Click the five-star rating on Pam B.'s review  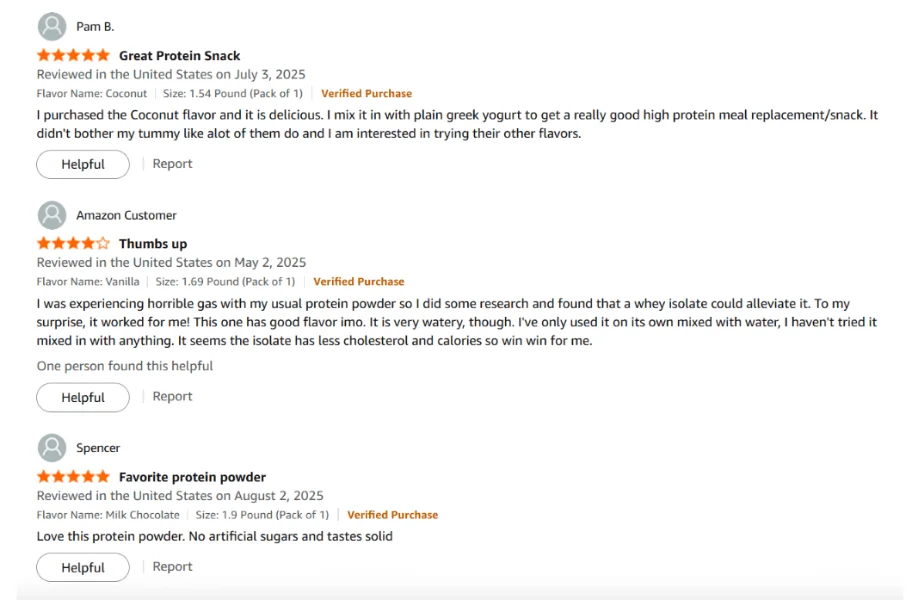72,55
